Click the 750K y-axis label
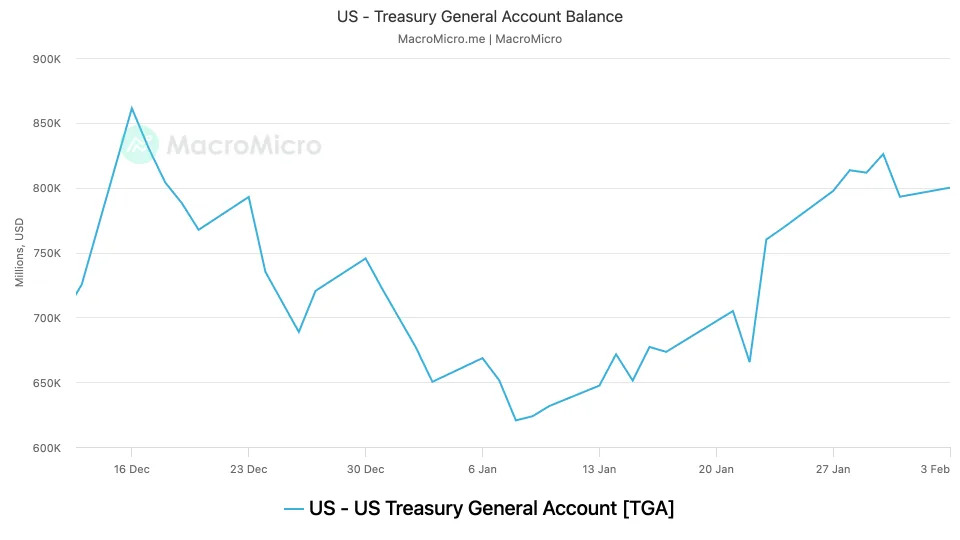The width and height of the screenshot is (960, 540). tap(47, 253)
